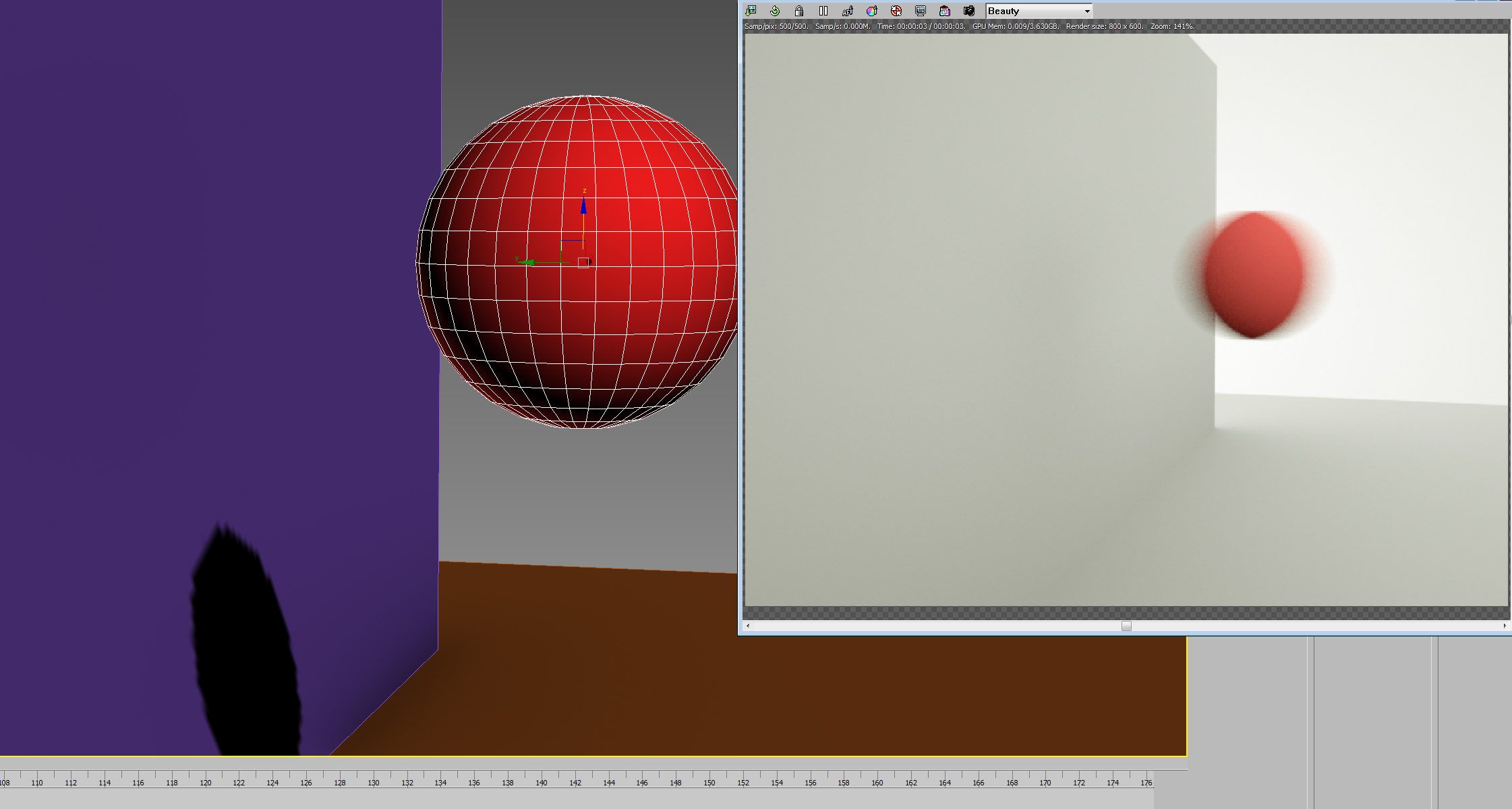Screen dimensions: 1512x809
Task: Select the material color picker tool
Action: 872,11
